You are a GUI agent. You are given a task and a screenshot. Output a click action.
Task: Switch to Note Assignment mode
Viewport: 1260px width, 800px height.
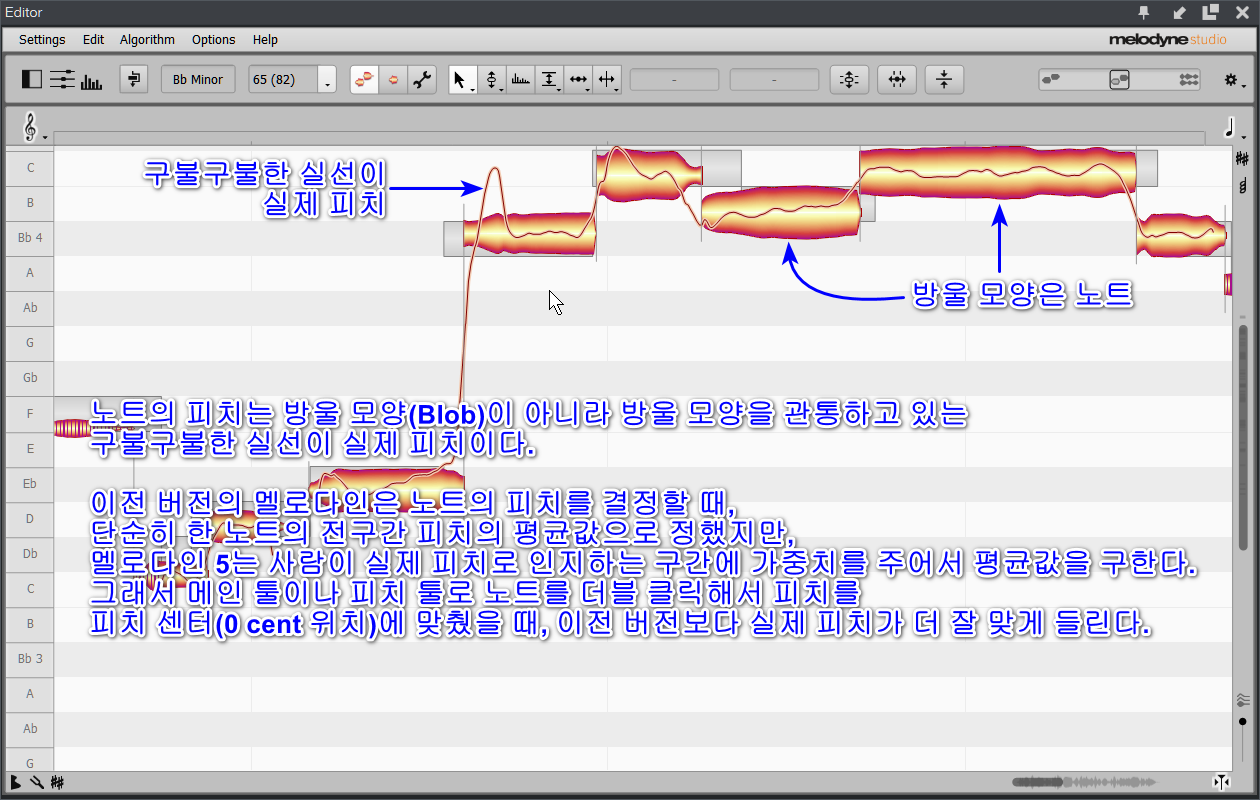tap(393, 80)
